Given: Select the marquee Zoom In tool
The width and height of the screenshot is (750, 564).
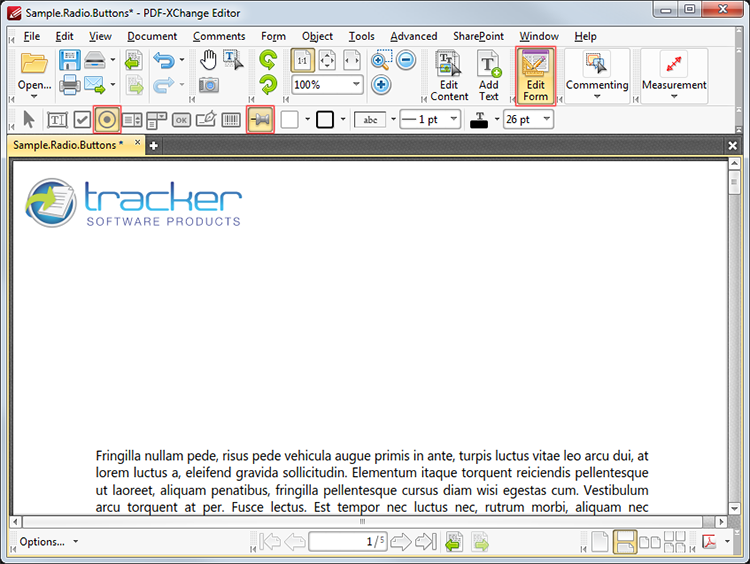Looking at the screenshot, I should [381, 60].
